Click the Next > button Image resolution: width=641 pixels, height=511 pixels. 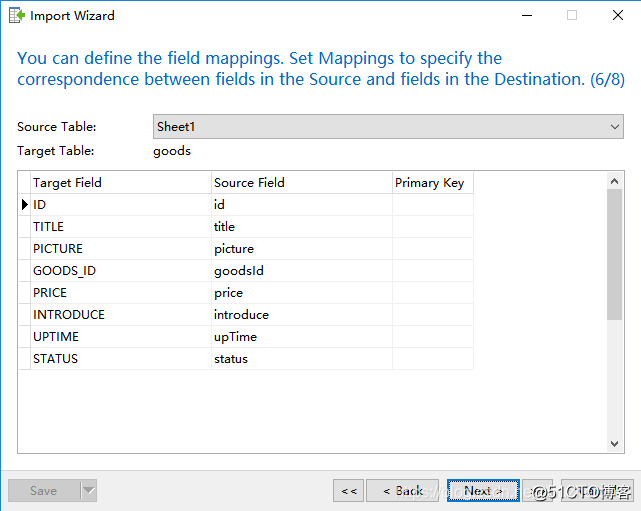click(483, 491)
